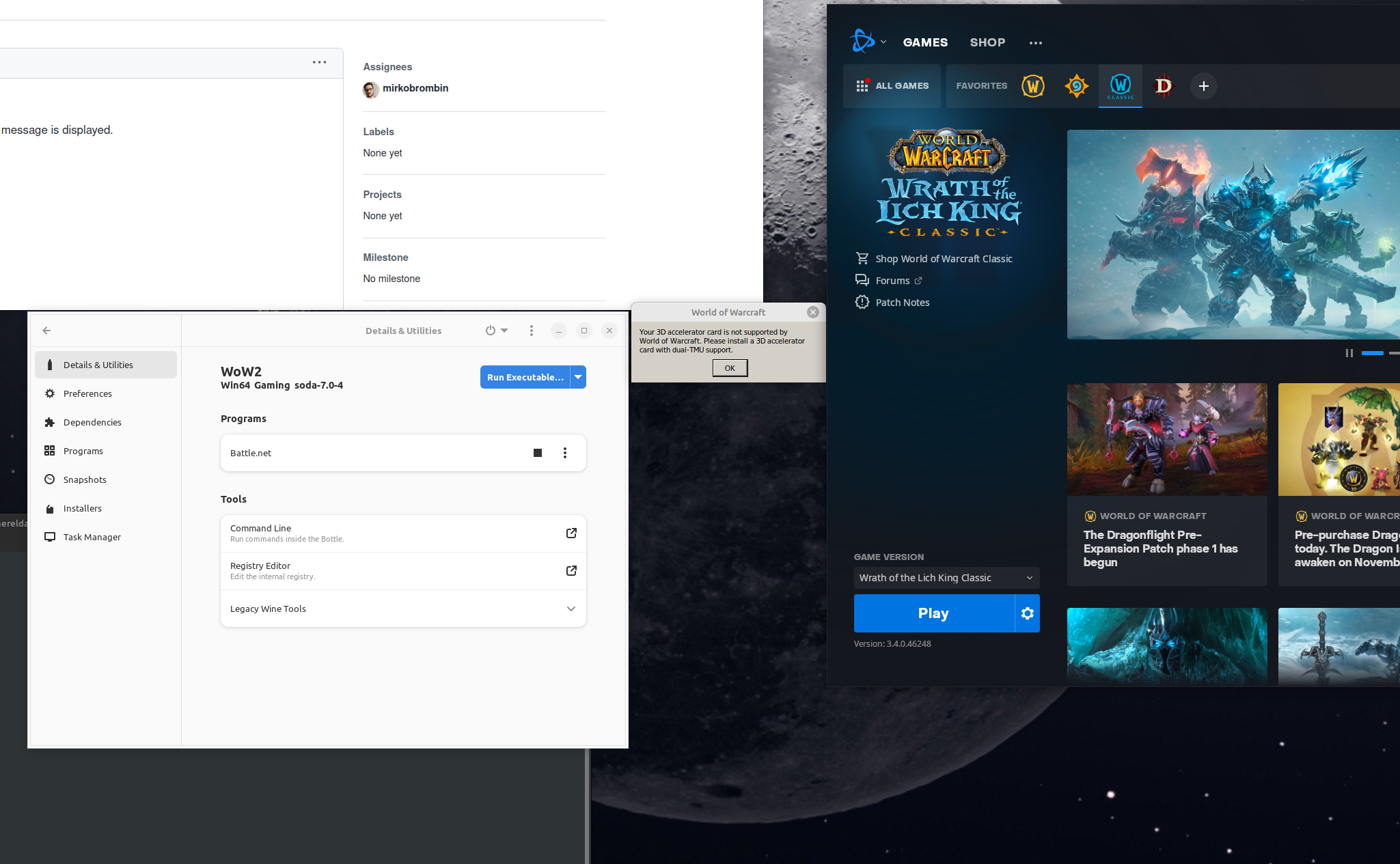Select the Diablo game icon

[1163, 86]
